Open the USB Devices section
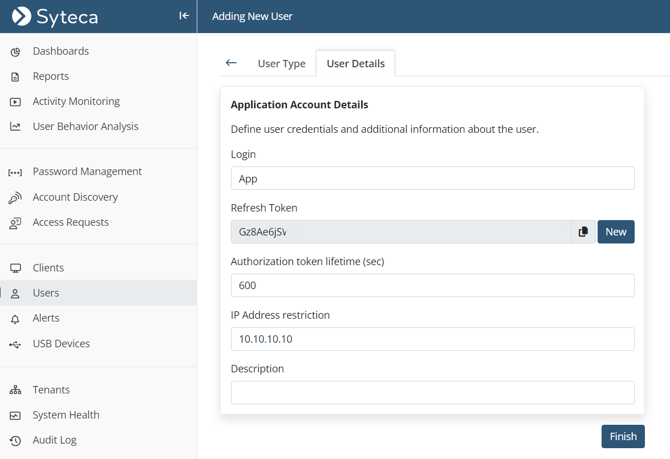This screenshot has width=670, height=459. [x=61, y=344]
